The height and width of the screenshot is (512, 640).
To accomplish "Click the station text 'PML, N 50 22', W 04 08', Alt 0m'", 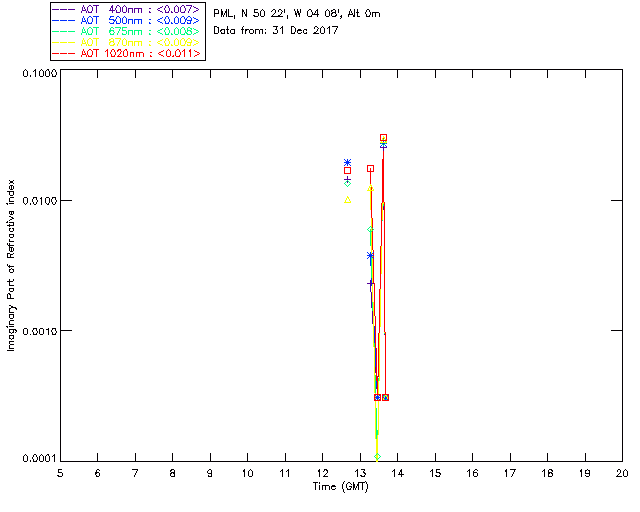I will (297, 14).
